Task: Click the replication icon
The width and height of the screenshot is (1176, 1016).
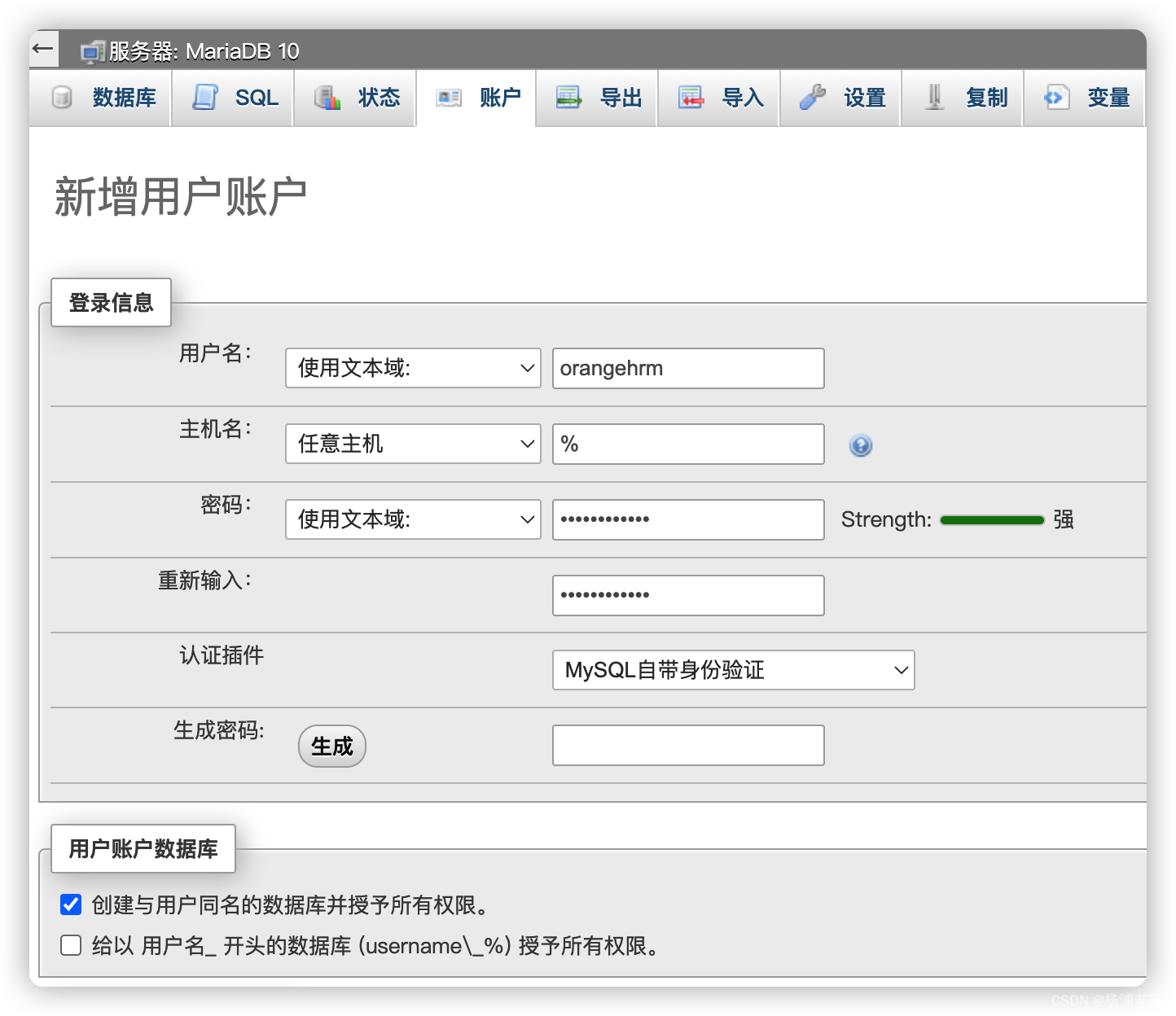Action: [935, 98]
